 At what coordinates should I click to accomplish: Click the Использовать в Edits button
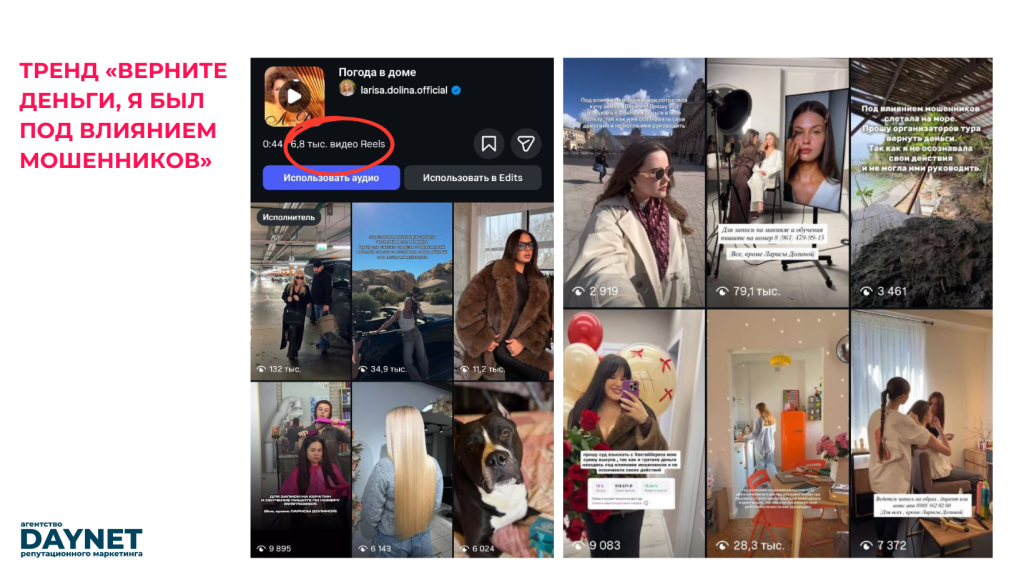472,178
